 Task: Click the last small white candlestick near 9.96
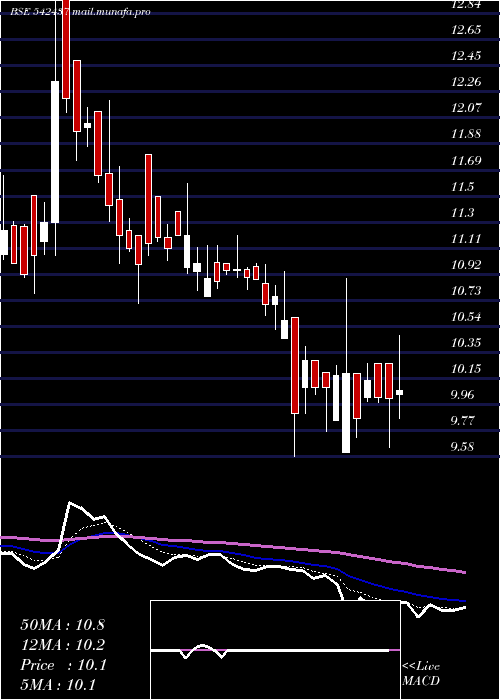point(400,392)
